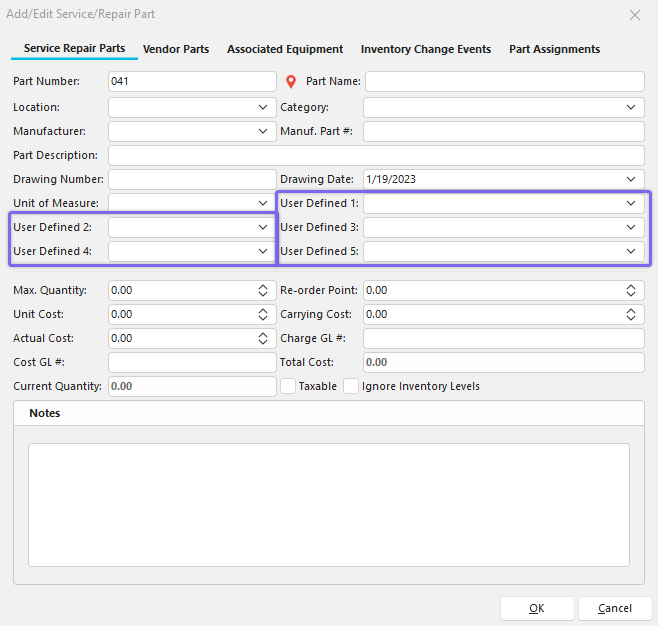Close the Add/Edit Service/Repair Part dialog
The image size is (658, 626).
pyautogui.click(x=634, y=15)
